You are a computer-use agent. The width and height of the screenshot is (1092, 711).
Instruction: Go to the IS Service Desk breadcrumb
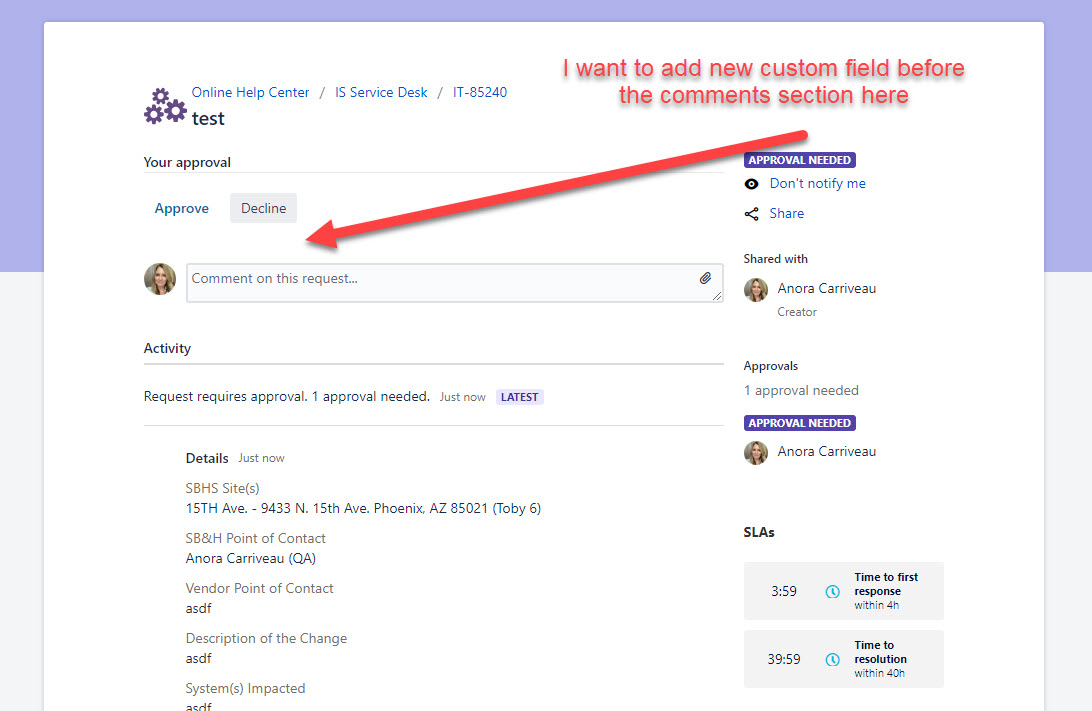(381, 93)
